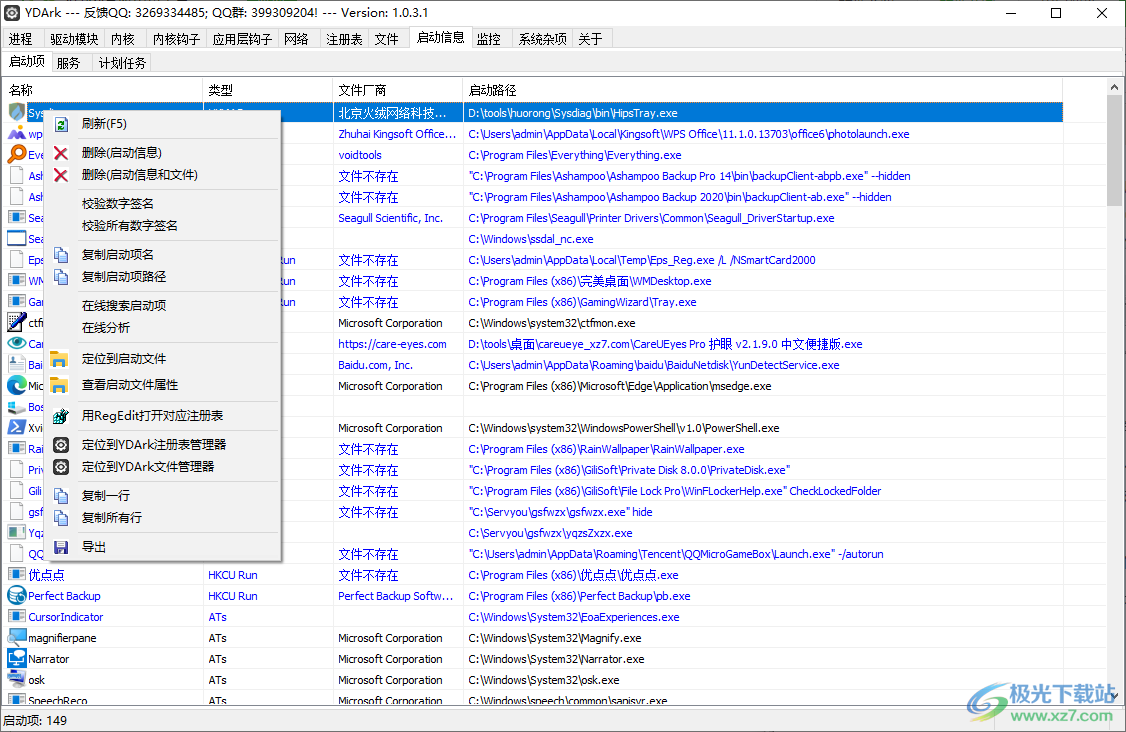Sort by the 类型 column header
The image size is (1126, 732).
268,91
